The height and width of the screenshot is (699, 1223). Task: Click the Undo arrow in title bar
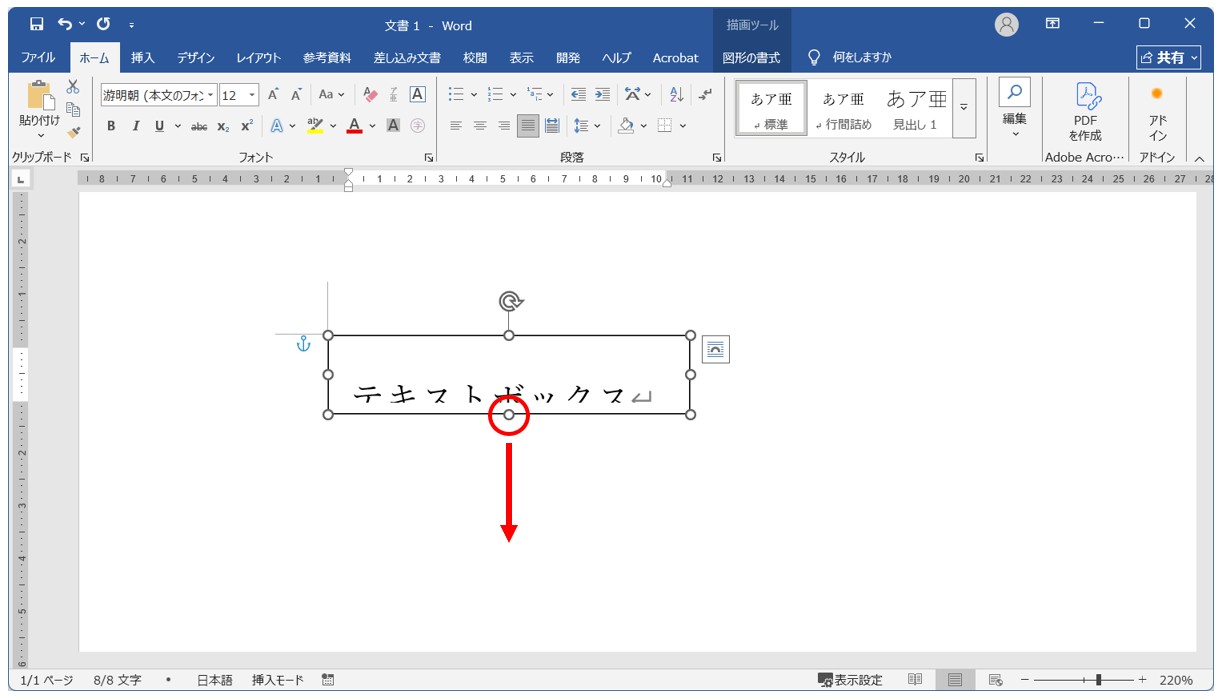65,24
